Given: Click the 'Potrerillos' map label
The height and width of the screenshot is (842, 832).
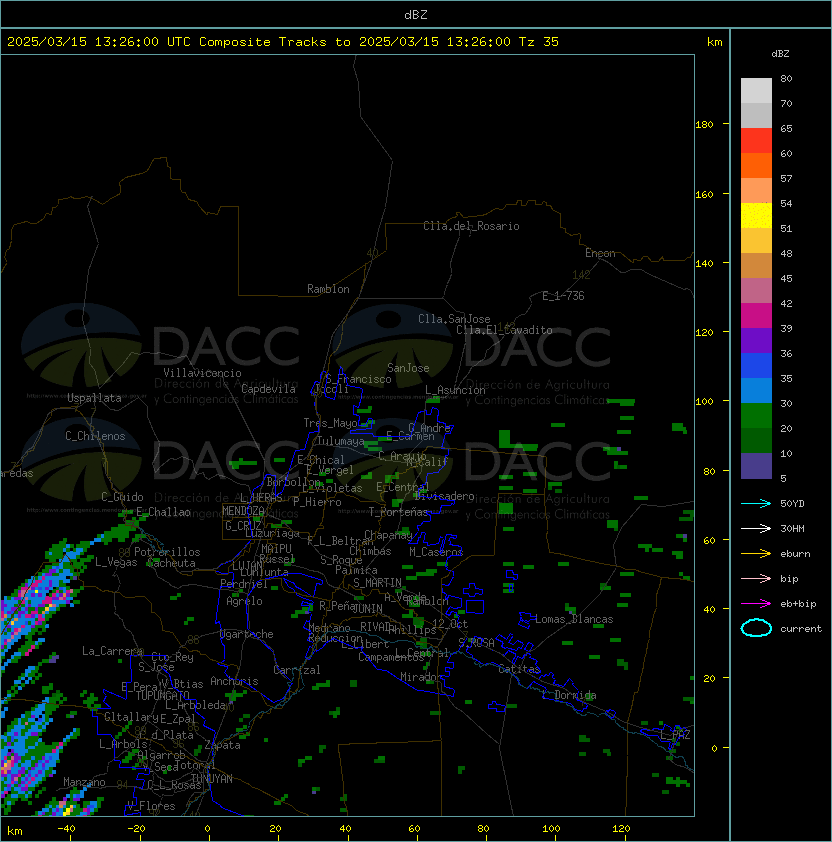Looking at the screenshot, I should coord(167,553).
